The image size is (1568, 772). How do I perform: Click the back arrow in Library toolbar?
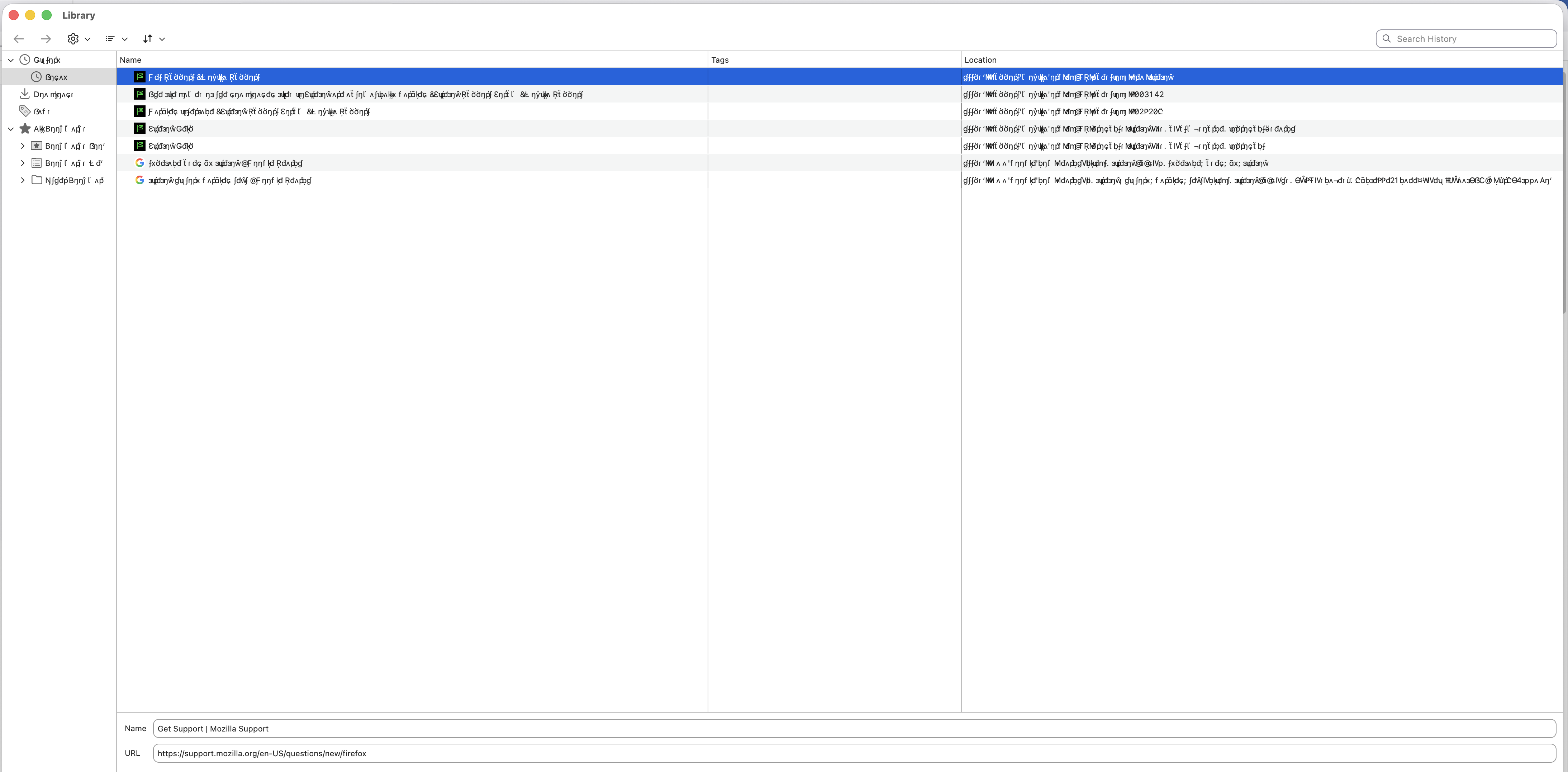pos(19,39)
